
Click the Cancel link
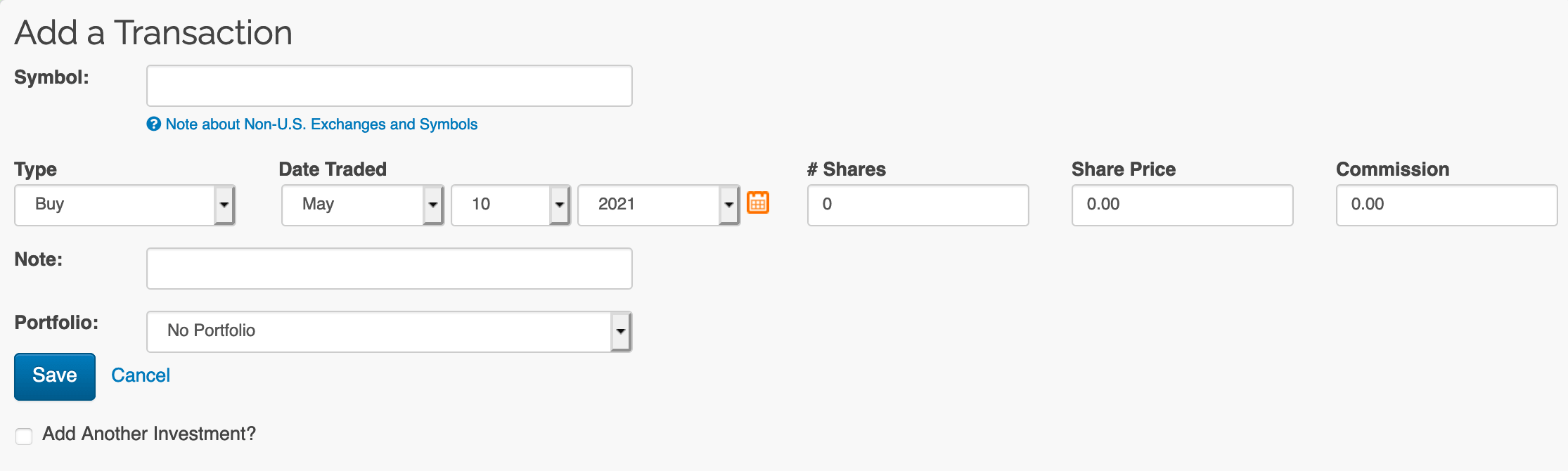(141, 375)
